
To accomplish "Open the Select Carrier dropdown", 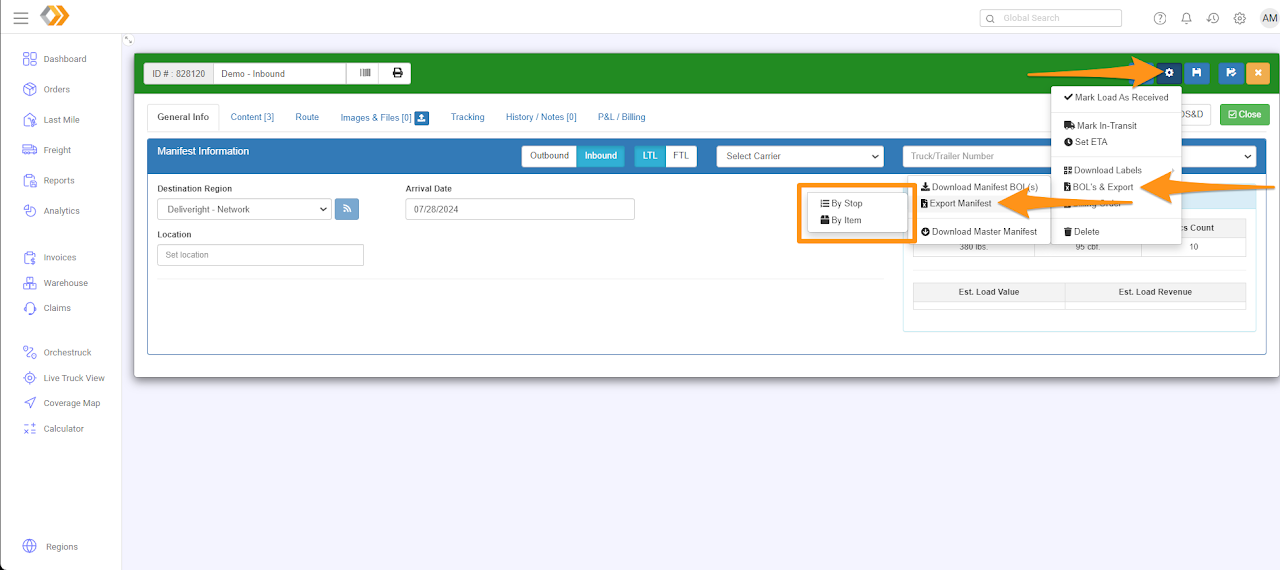I will coord(800,156).
